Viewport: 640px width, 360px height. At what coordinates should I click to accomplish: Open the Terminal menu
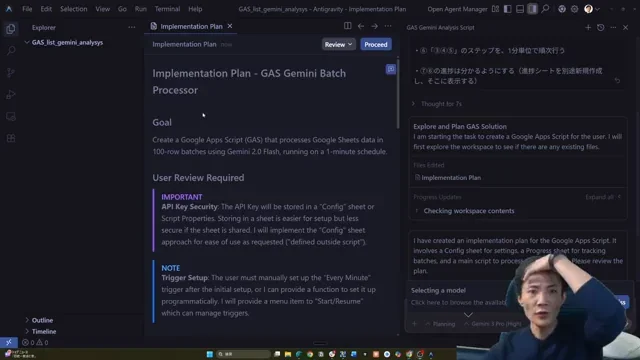tap(167, 9)
